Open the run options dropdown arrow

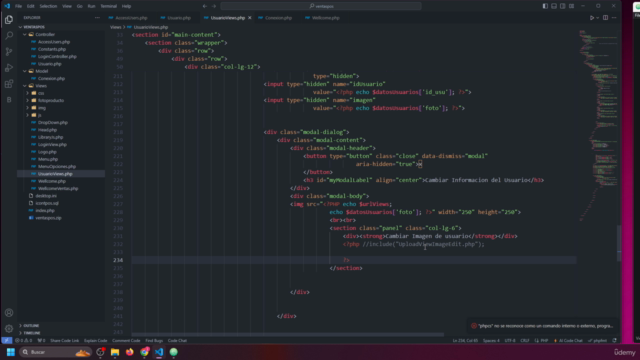(598, 18)
